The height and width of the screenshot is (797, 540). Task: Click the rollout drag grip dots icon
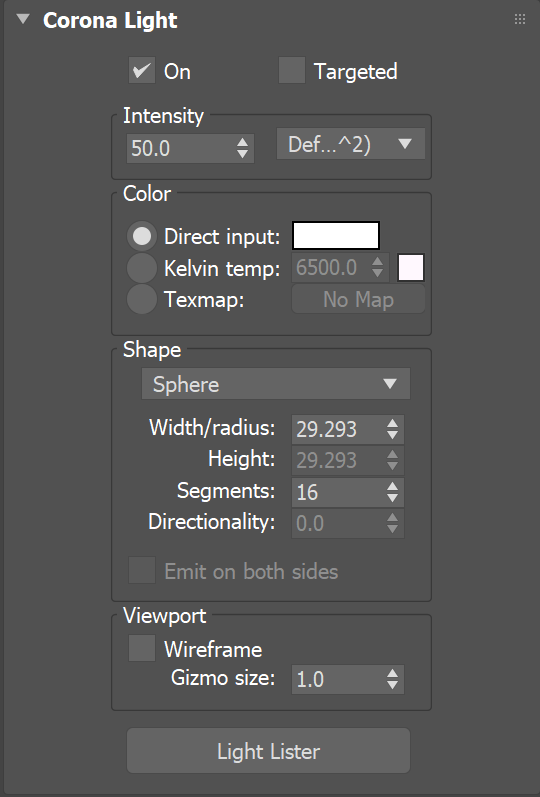(520, 19)
